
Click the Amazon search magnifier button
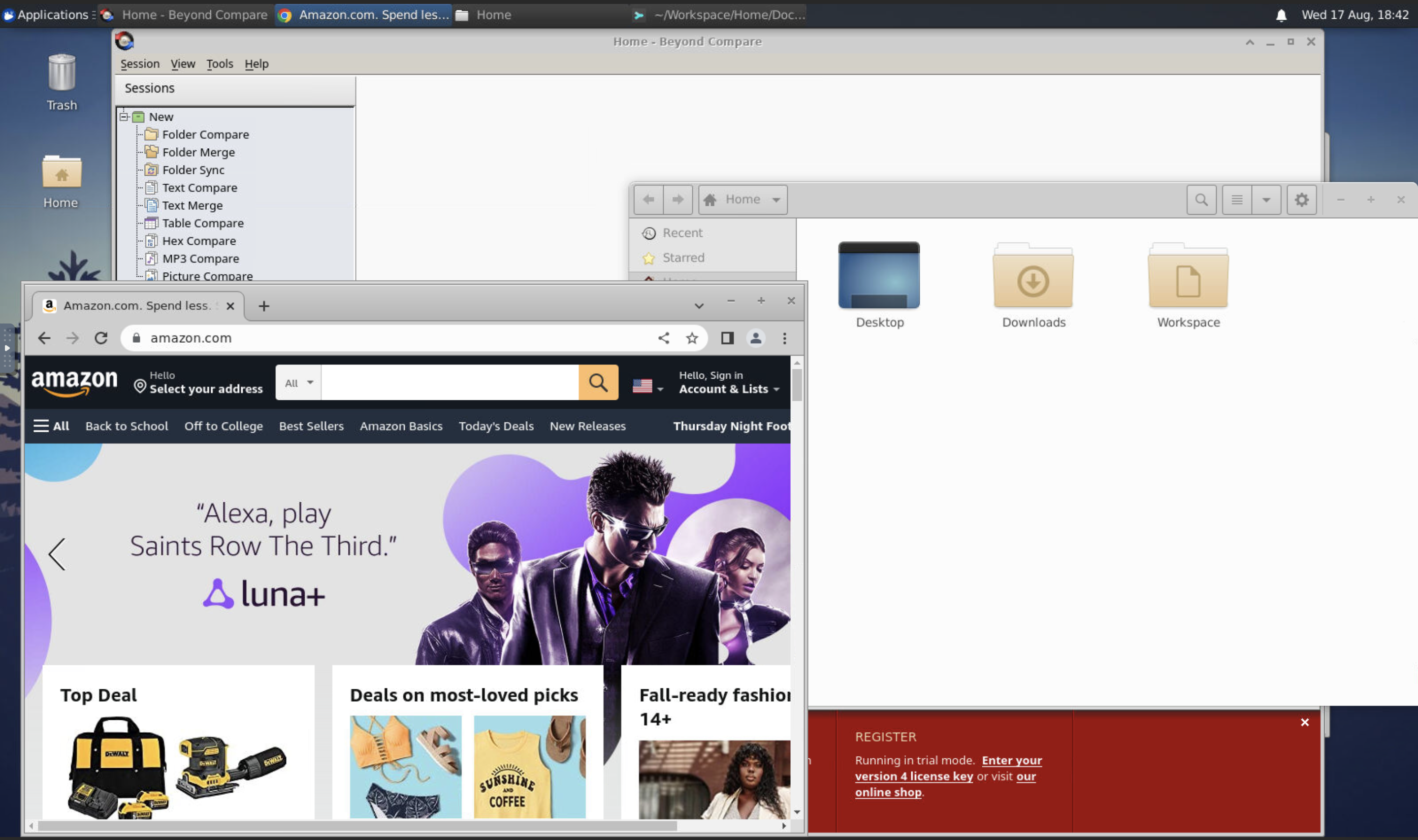point(598,383)
